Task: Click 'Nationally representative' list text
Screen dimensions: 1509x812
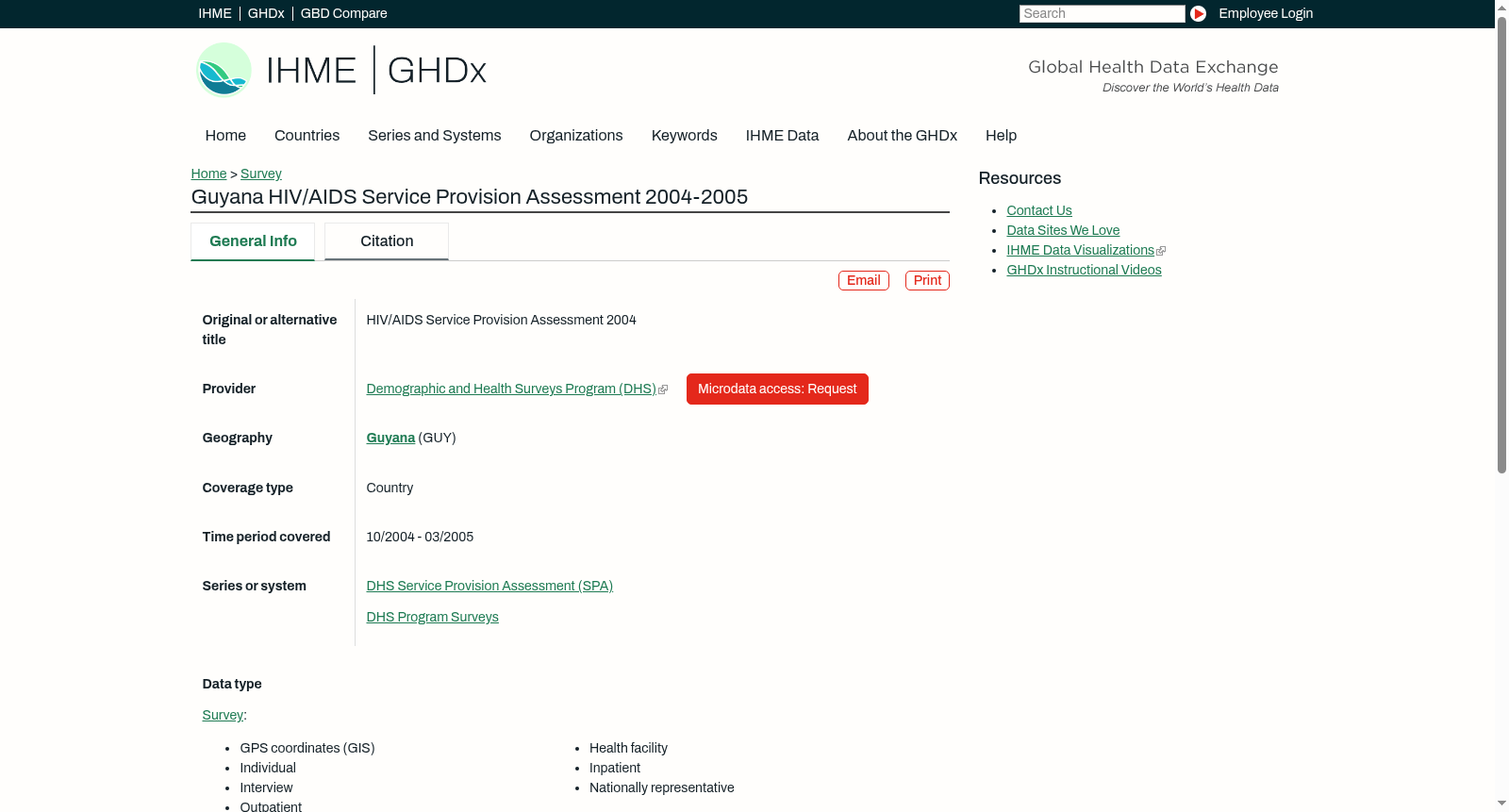Action: click(x=661, y=787)
